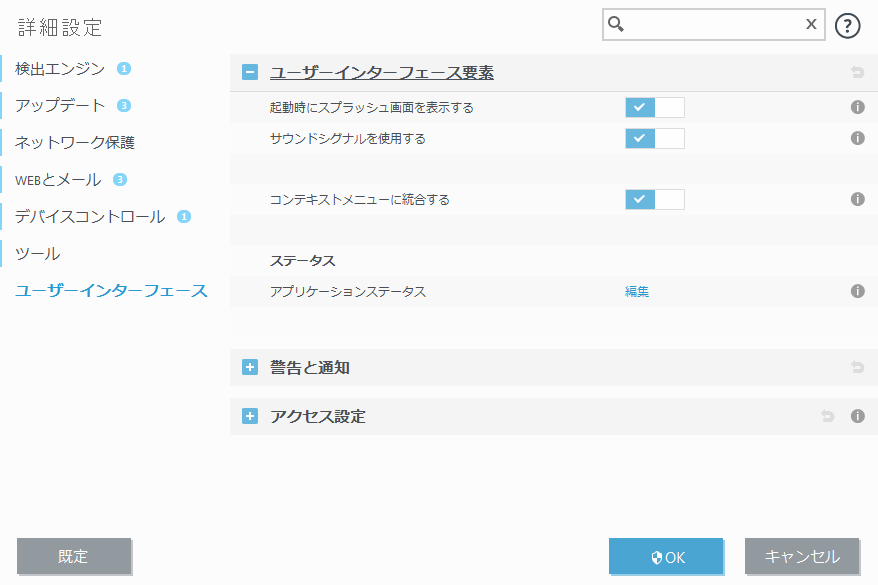Click inside the search input field
878x585 pixels.
(710, 24)
